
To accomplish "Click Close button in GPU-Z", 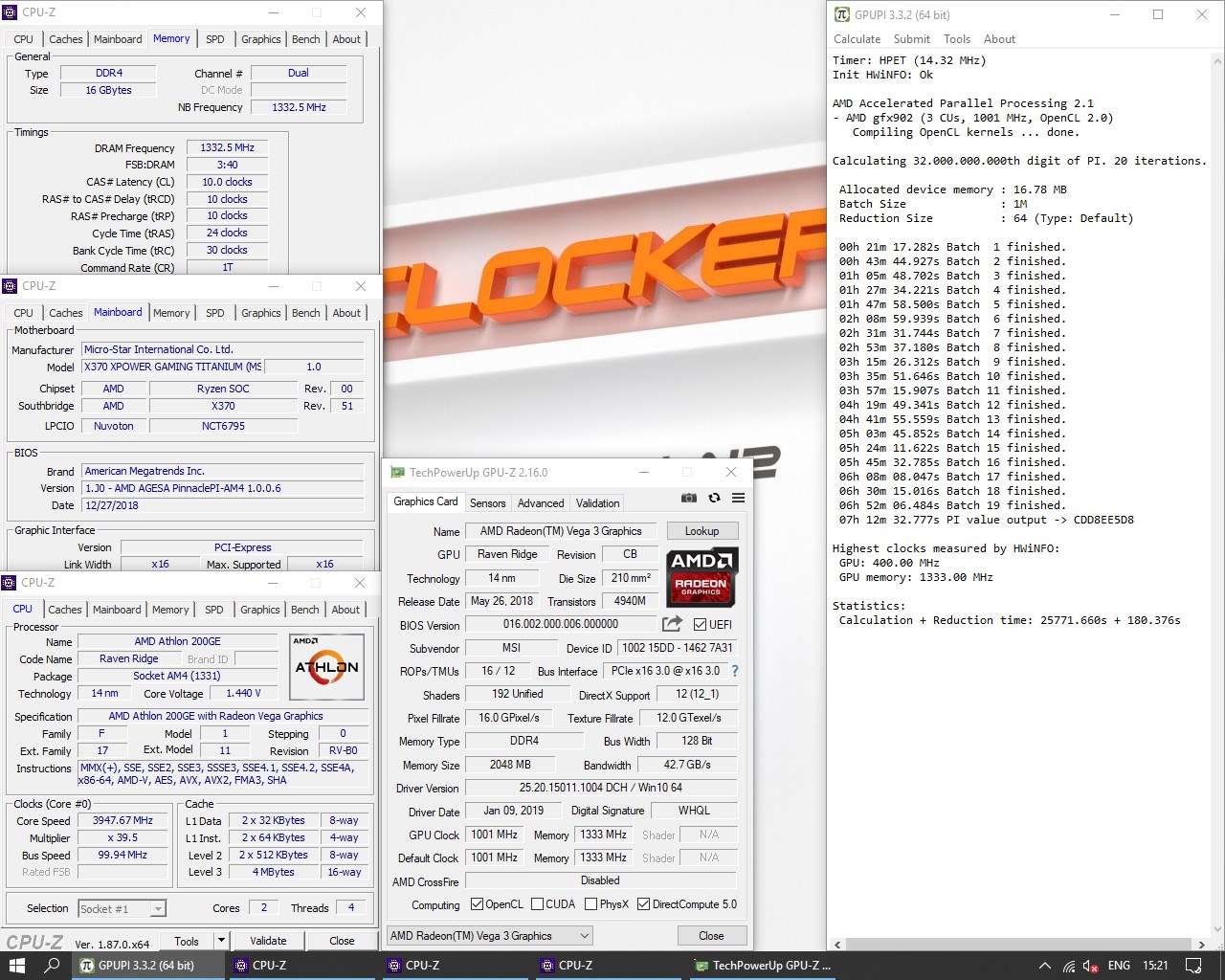I will pyautogui.click(x=711, y=936).
